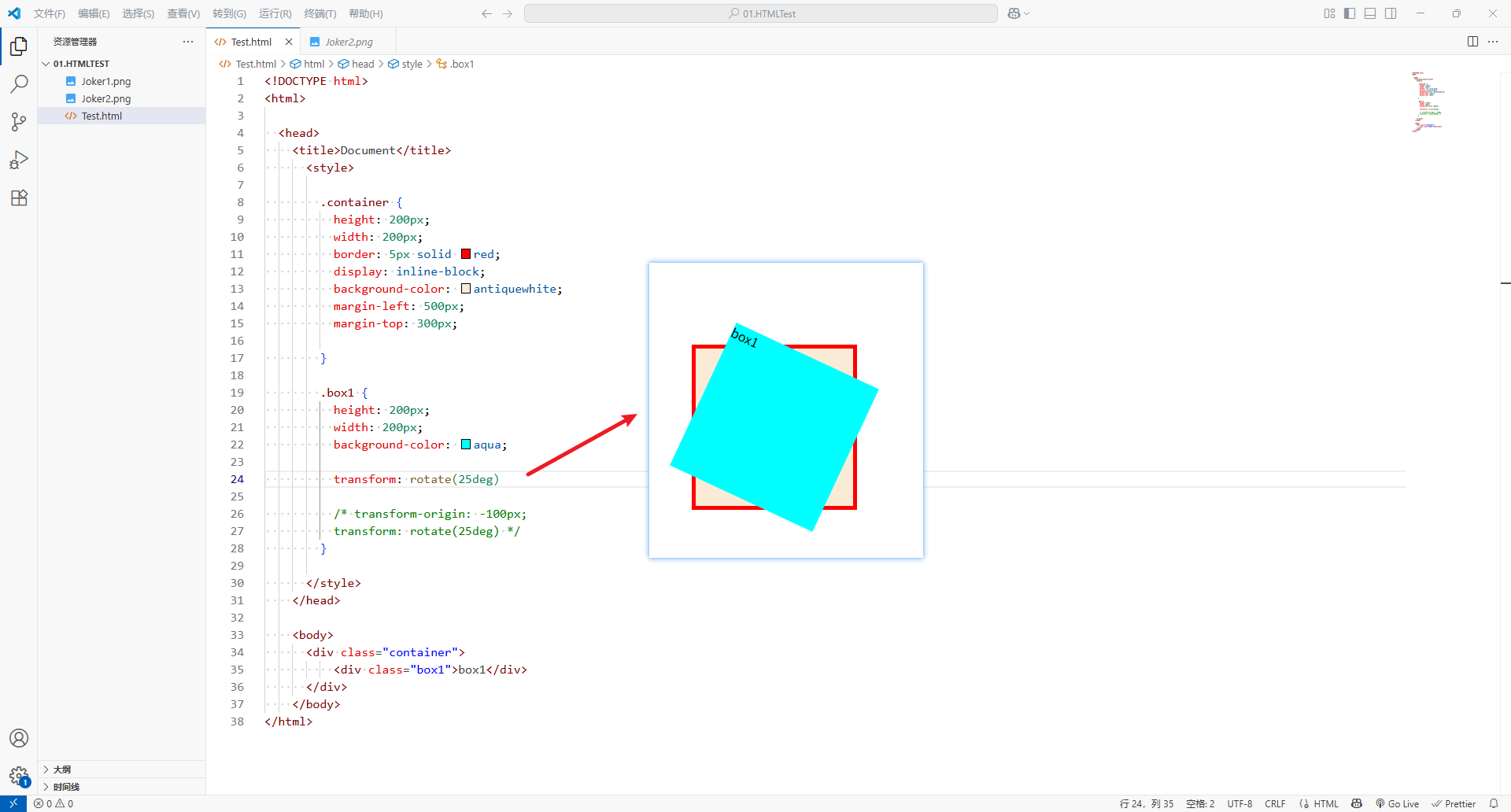
Task: Open the 查看(V) menu
Action: click(183, 13)
